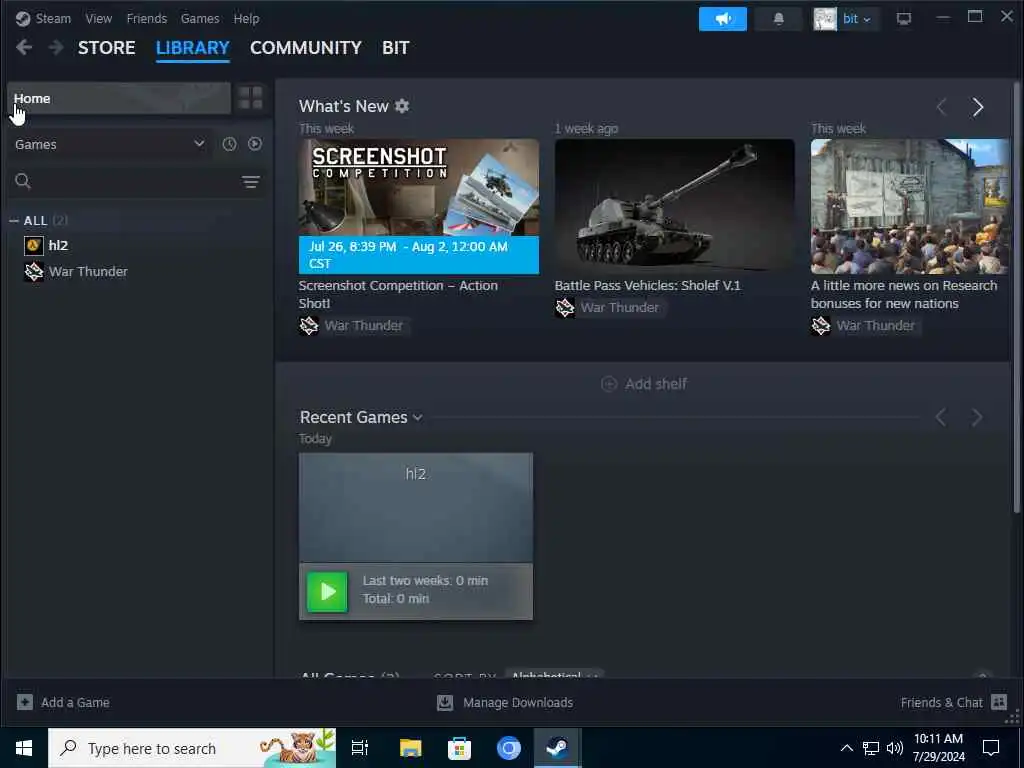Image resolution: width=1024 pixels, height=768 pixels.
Task: Show previous What's New items
Action: 941,107
